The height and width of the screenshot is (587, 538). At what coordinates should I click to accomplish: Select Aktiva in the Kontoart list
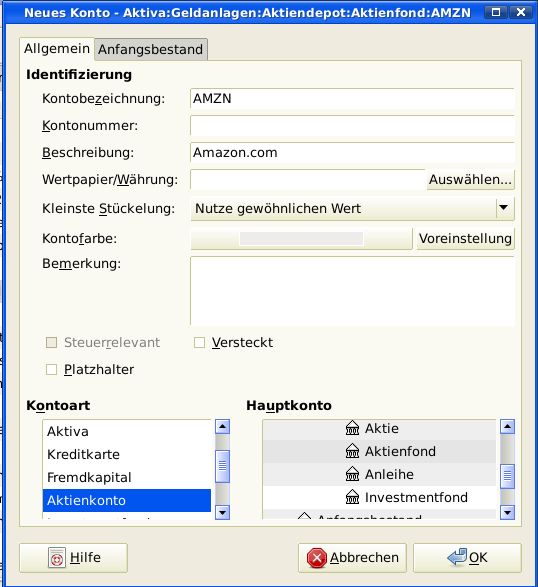pos(127,432)
